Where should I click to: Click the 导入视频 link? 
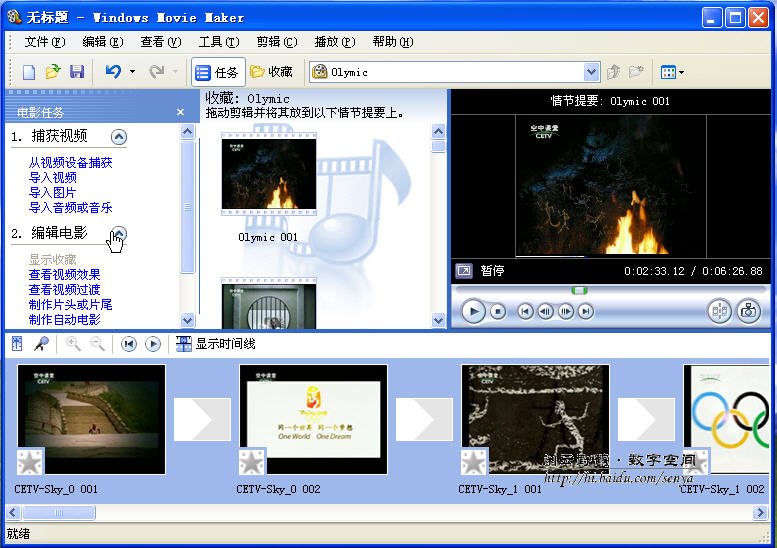(x=53, y=177)
